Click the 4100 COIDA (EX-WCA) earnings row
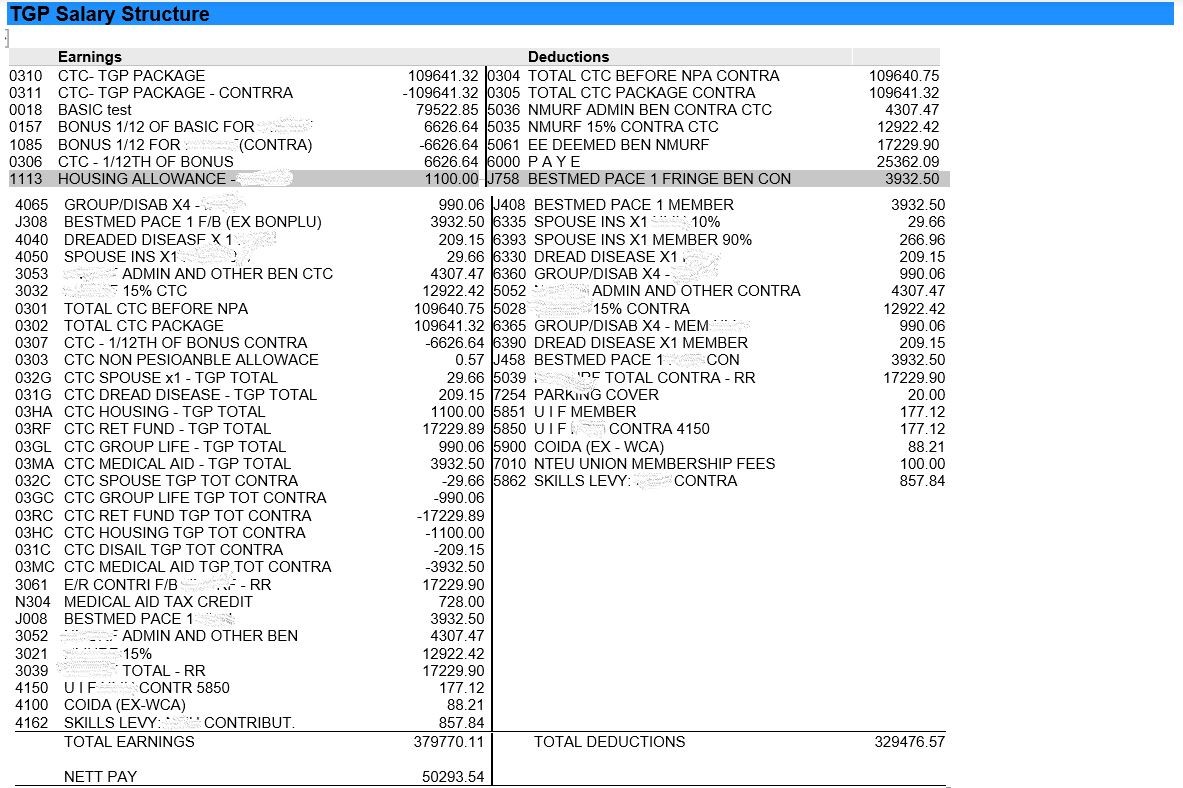1183x788 pixels. pos(125,705)
